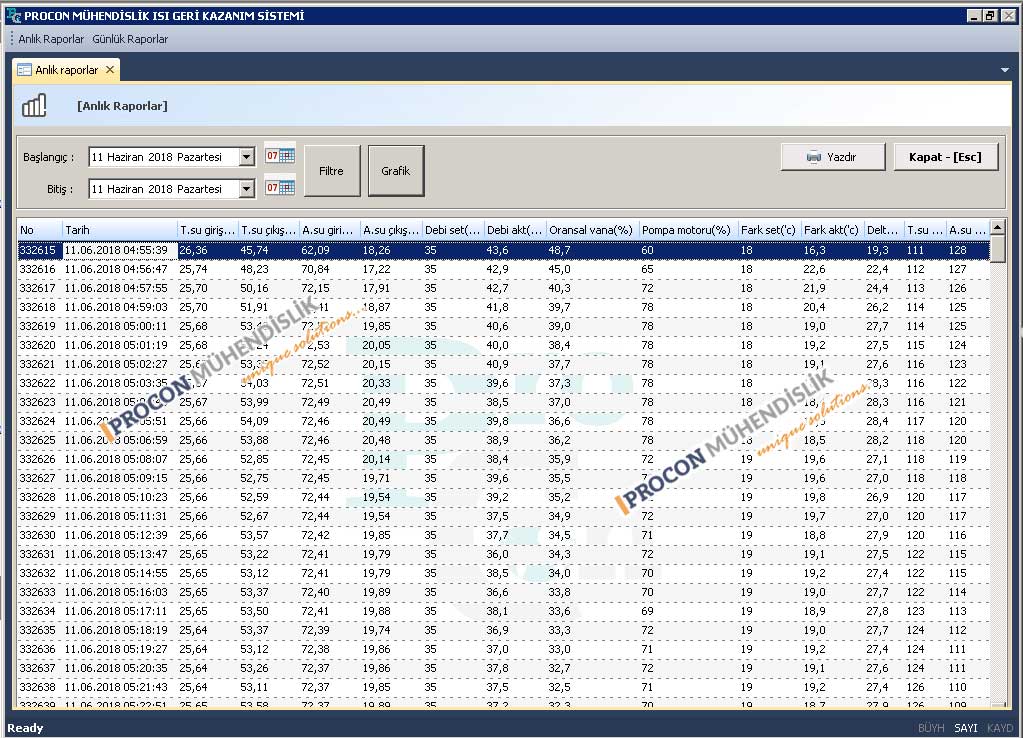Click the vertical scrollbar thumb of table

[997, 249]
